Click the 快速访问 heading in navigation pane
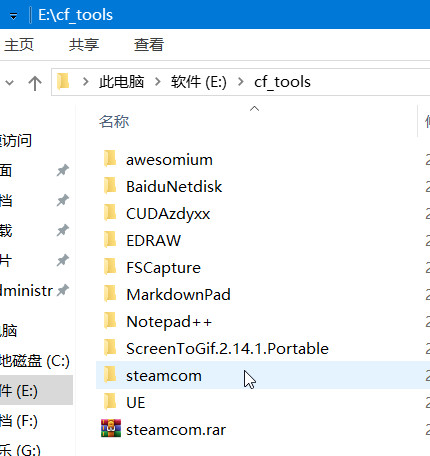The height and width of the screenshot is (456, 430). pos(16,141)
